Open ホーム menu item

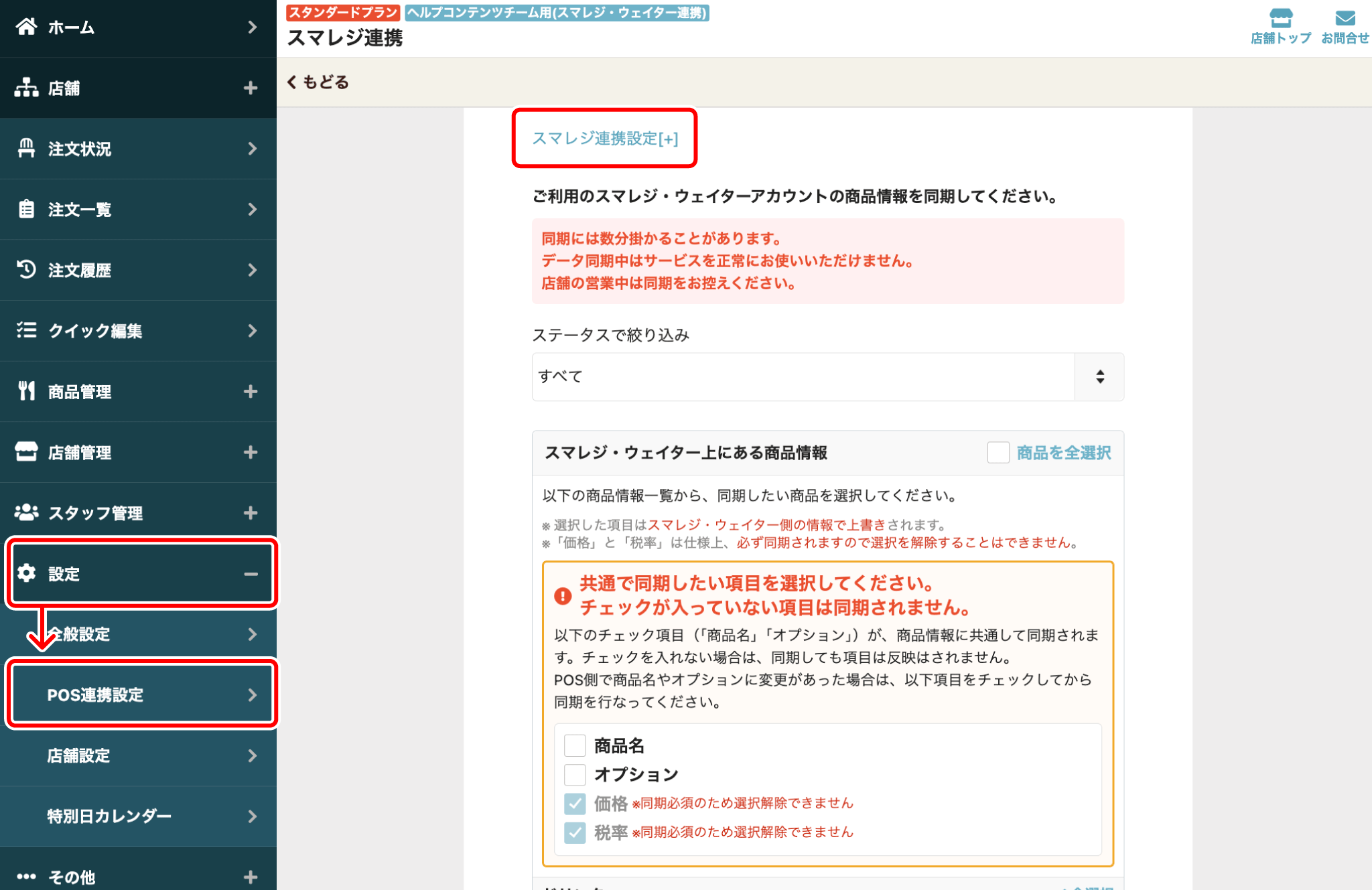pos(138,27)
